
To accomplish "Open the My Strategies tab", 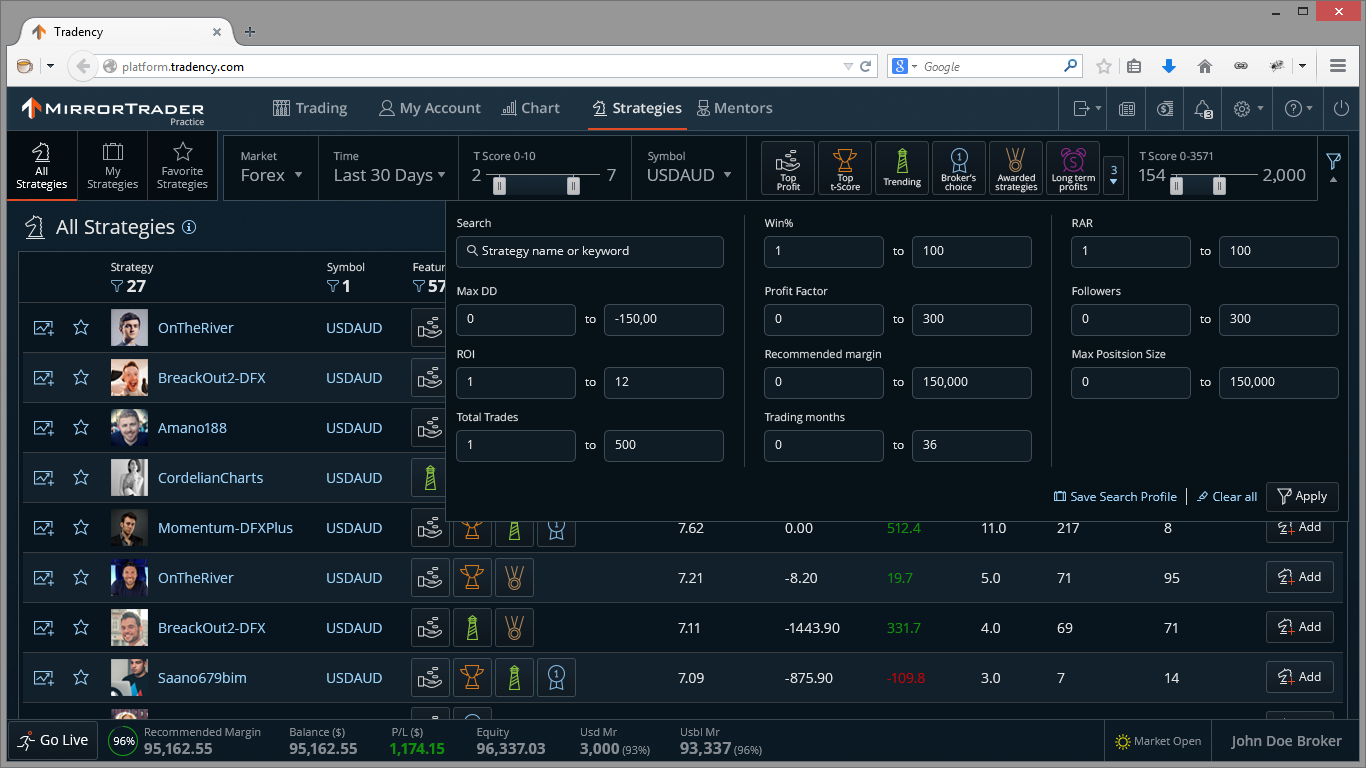I will (x=112, y=166).
